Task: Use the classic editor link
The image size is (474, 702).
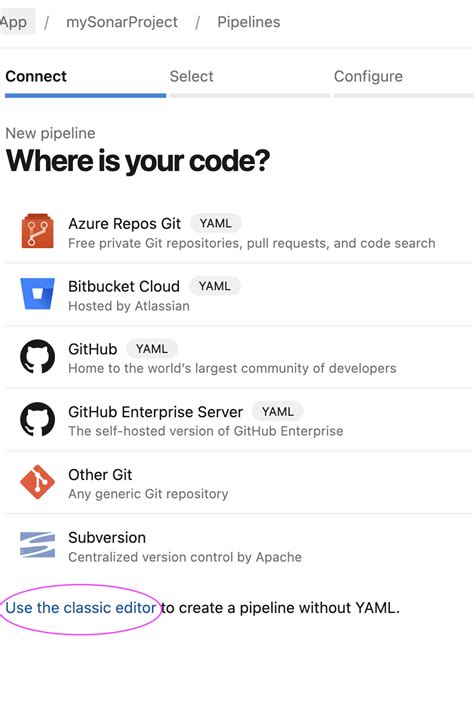Action: 81,608
